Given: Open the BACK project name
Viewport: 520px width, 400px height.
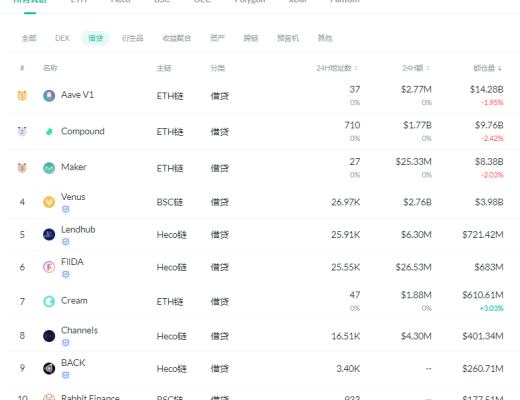Looking at the screenshot, I should click(x=73, y=363).
